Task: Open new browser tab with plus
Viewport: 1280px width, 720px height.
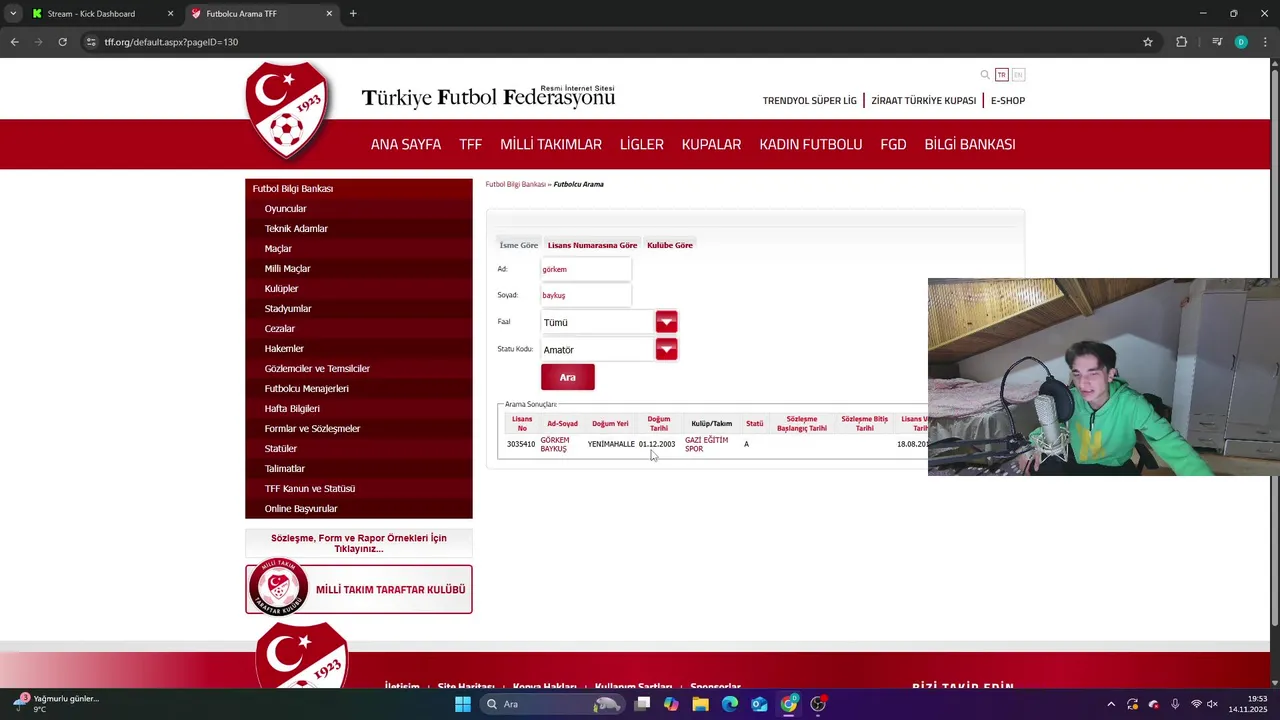Action: (353, 14)
